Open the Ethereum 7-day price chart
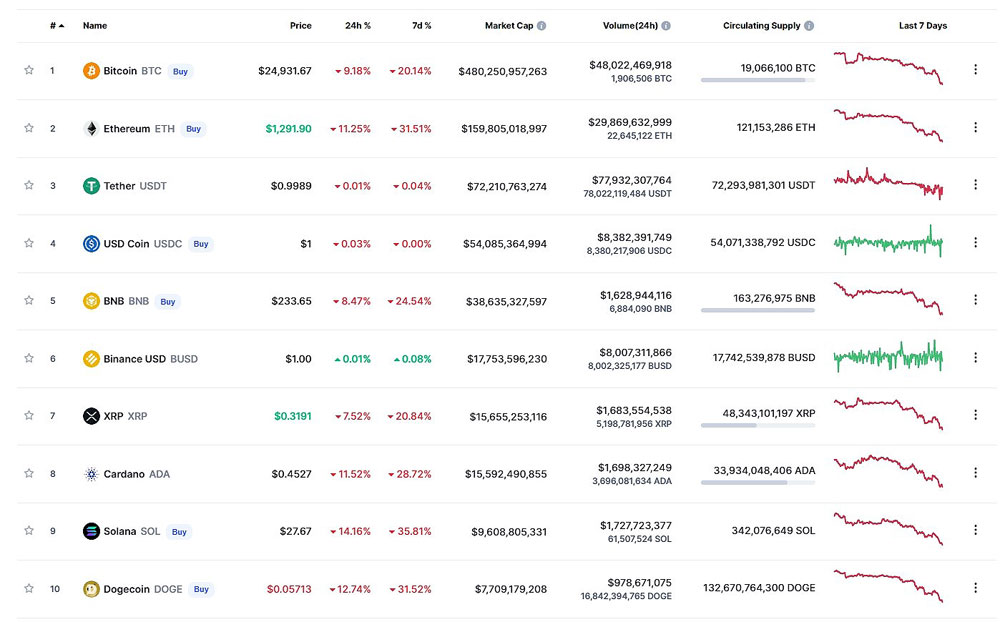 [888, 125]
